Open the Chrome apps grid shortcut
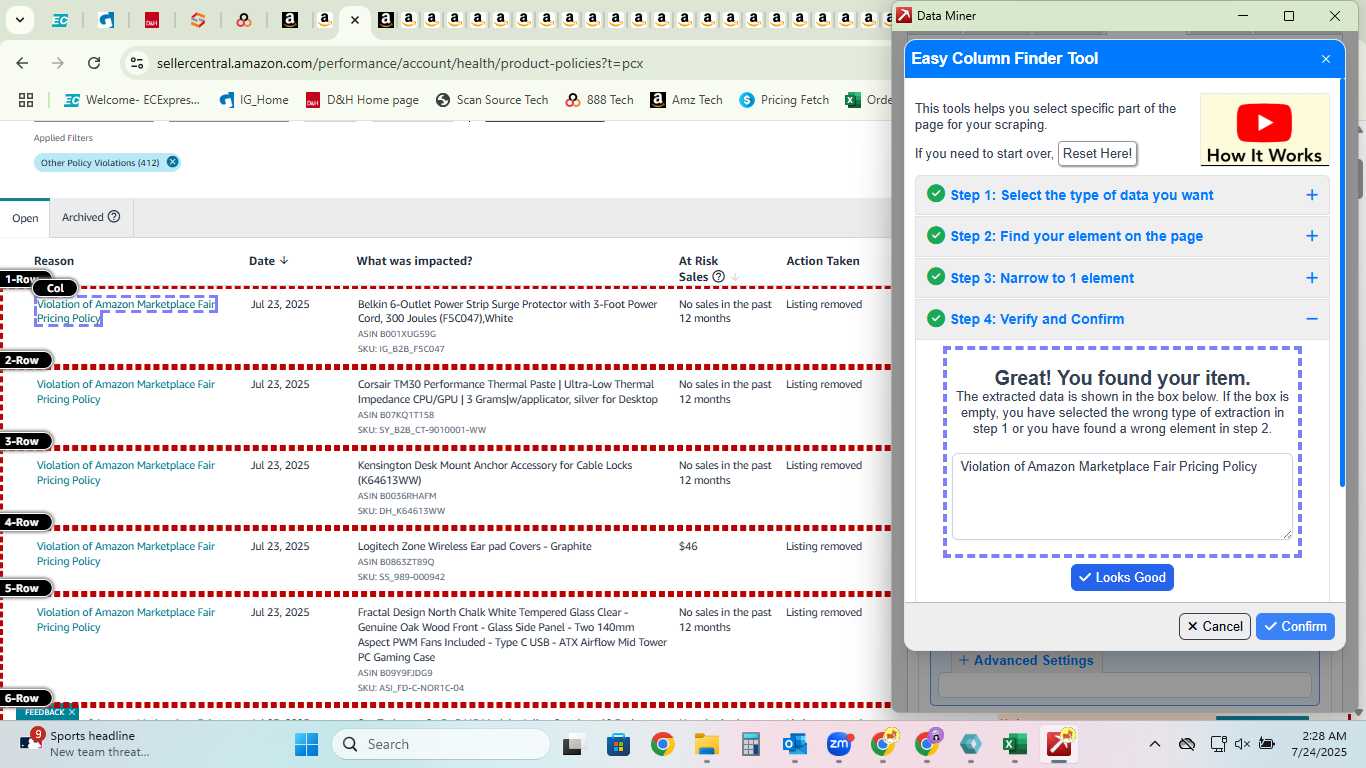This screenshot has height=768, width=1366. pyautogui.click(x=26, y=100)
